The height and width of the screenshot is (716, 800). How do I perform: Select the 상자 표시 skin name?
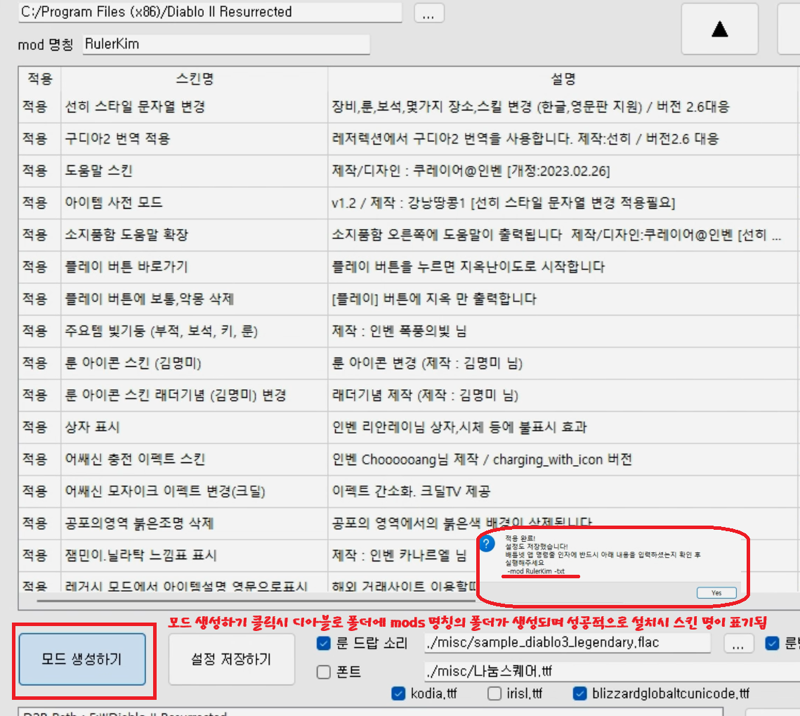tap(92, 427)
